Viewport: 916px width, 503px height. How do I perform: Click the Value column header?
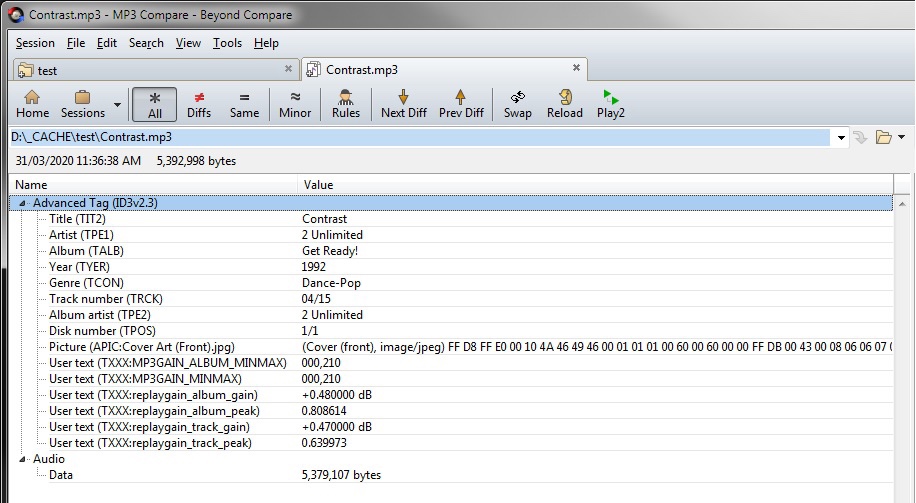tap(595, 185)
